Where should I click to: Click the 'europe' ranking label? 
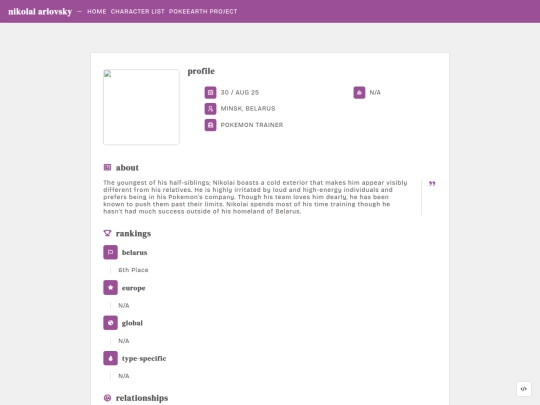pos(134,288)
